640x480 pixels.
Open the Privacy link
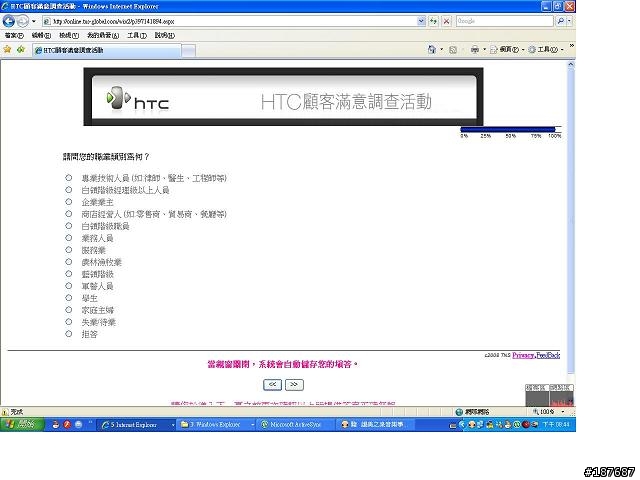pyautogui.click(x=523, y=355)
